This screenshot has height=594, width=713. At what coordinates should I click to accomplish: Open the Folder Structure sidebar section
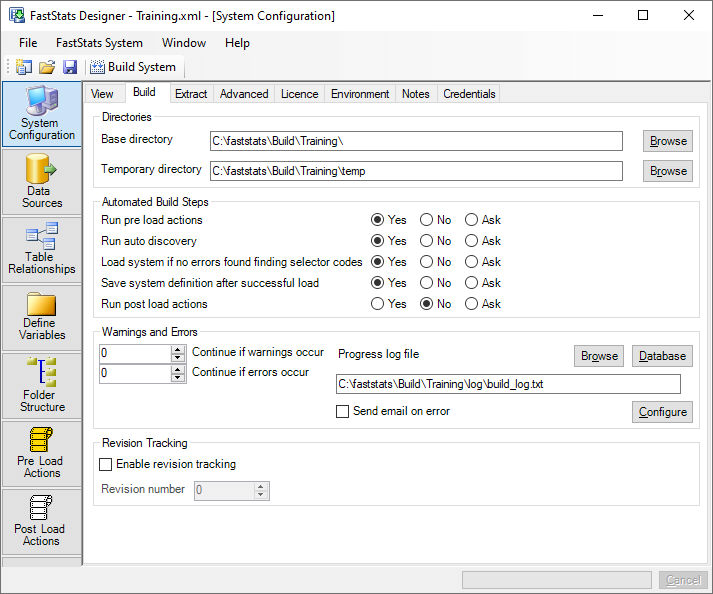click(x=42, y=385)
